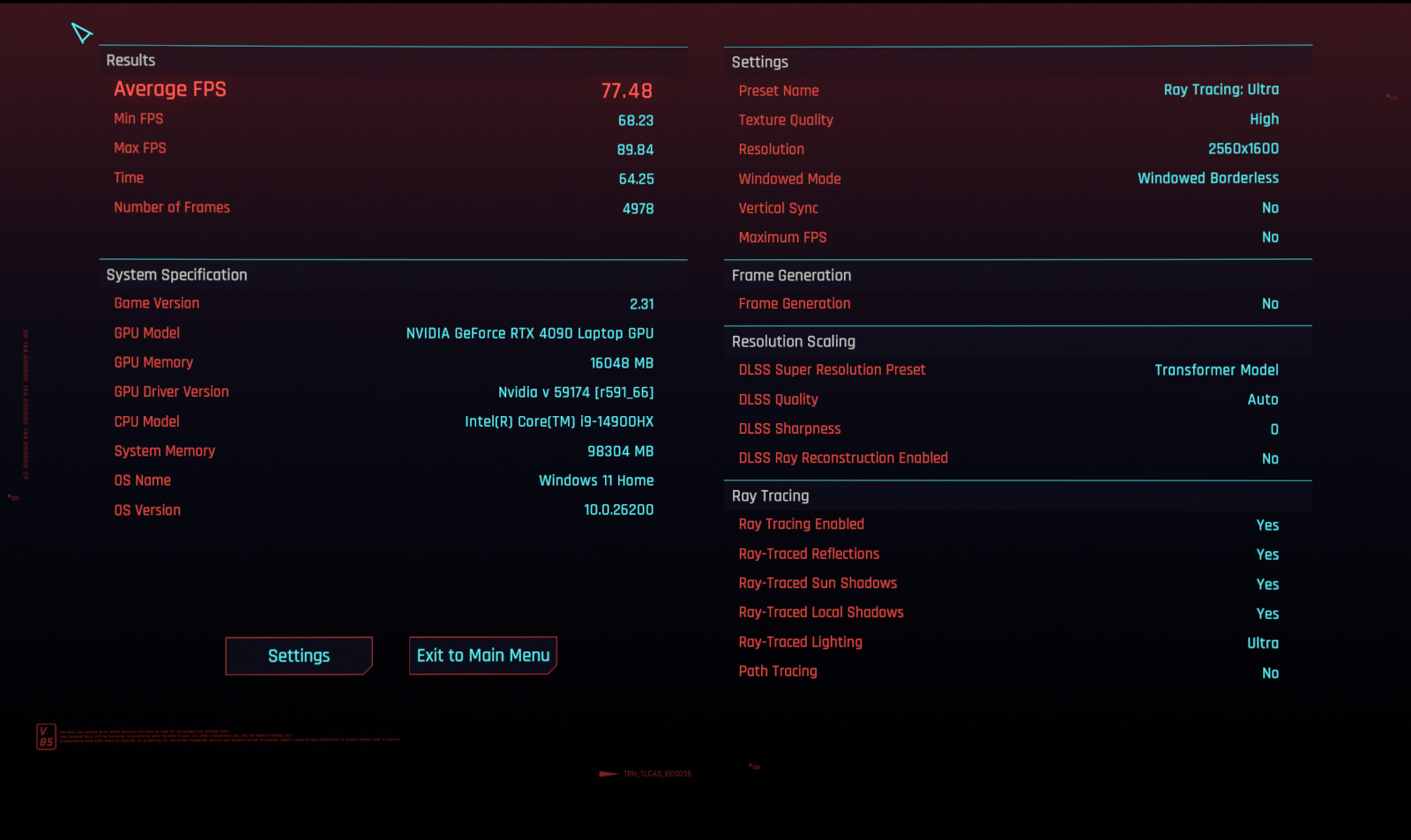Click the Resolution value 2560x1600
Viewport: 1411px width, 840px height.
tap(1243, 149)
